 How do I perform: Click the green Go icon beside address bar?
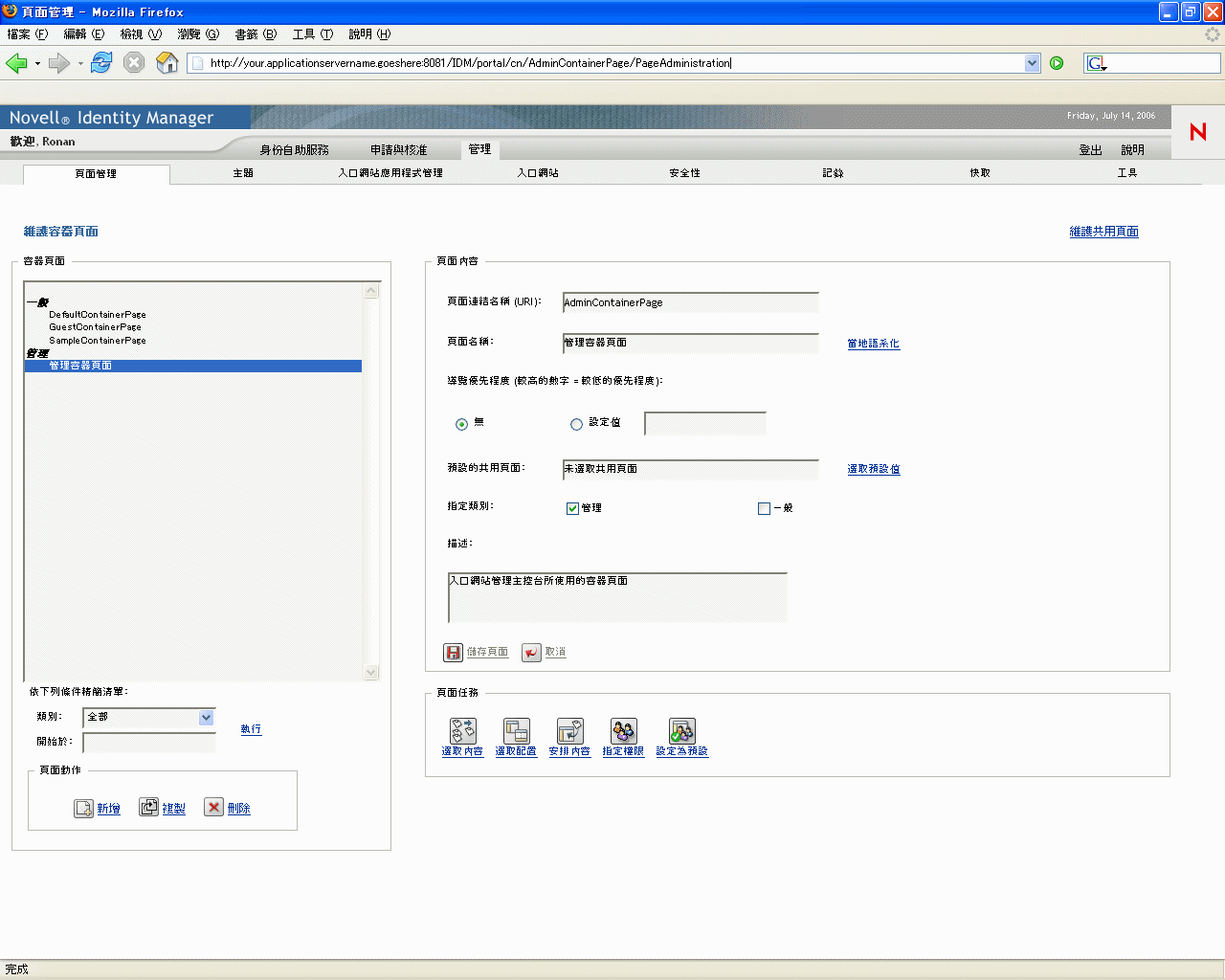tap(1057, 63)
